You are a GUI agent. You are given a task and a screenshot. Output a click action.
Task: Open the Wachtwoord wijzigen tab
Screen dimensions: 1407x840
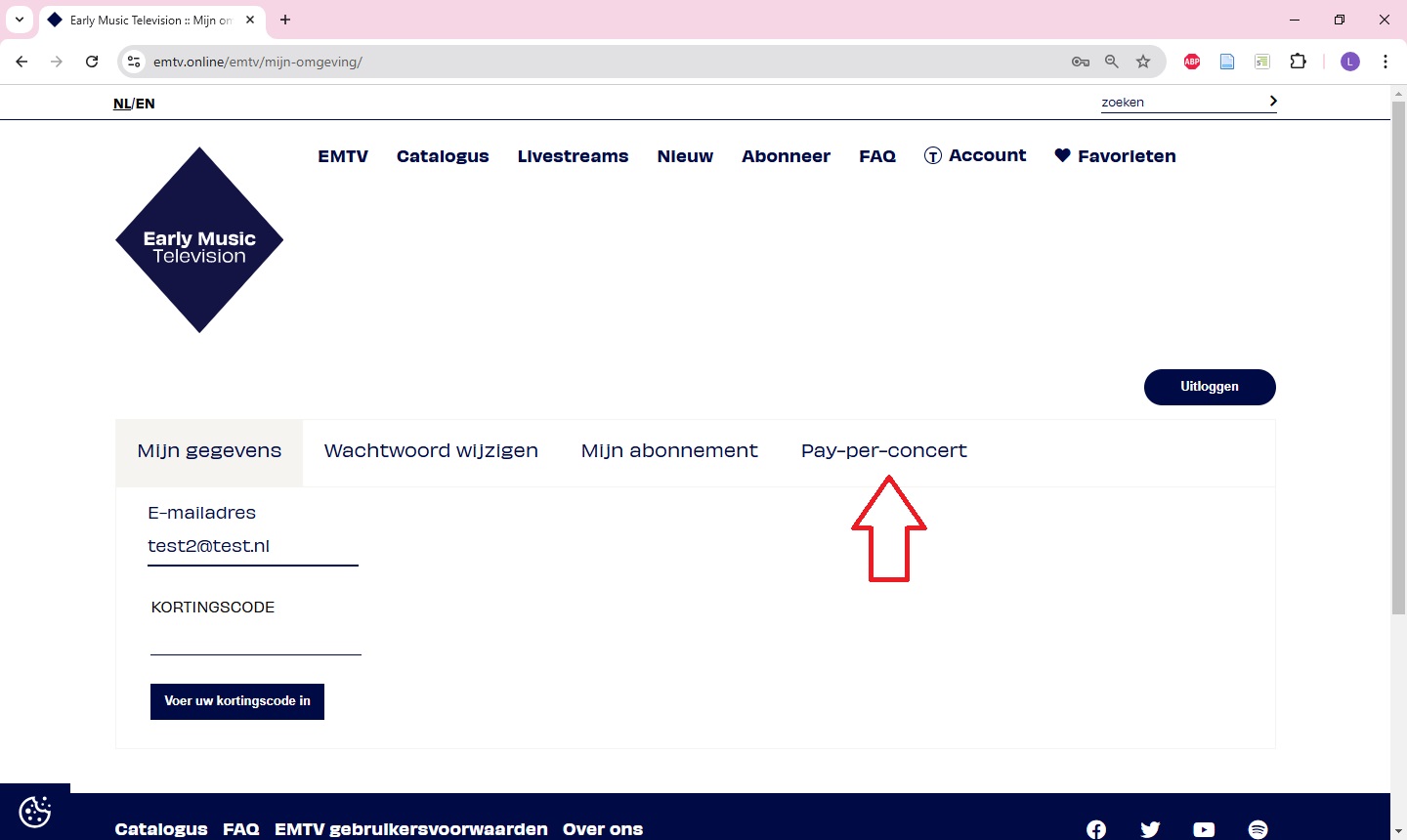(x=431, y=451)
